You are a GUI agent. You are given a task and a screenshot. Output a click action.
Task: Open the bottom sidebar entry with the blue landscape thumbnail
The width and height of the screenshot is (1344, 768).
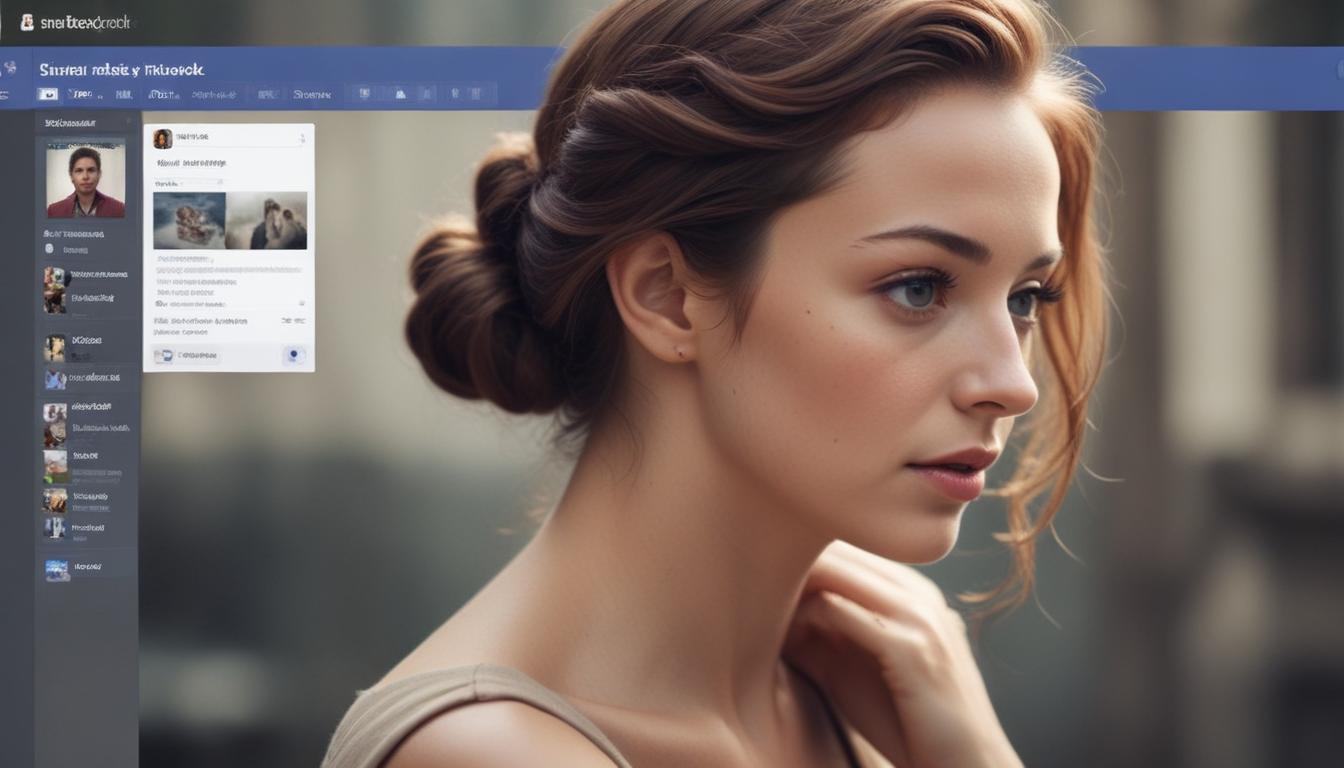tap(75, 569)
